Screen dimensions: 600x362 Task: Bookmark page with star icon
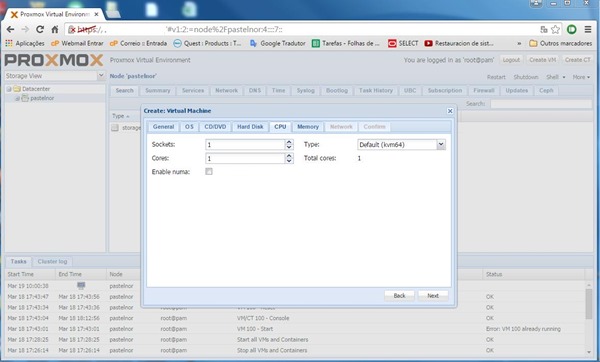tap(555, 29)
